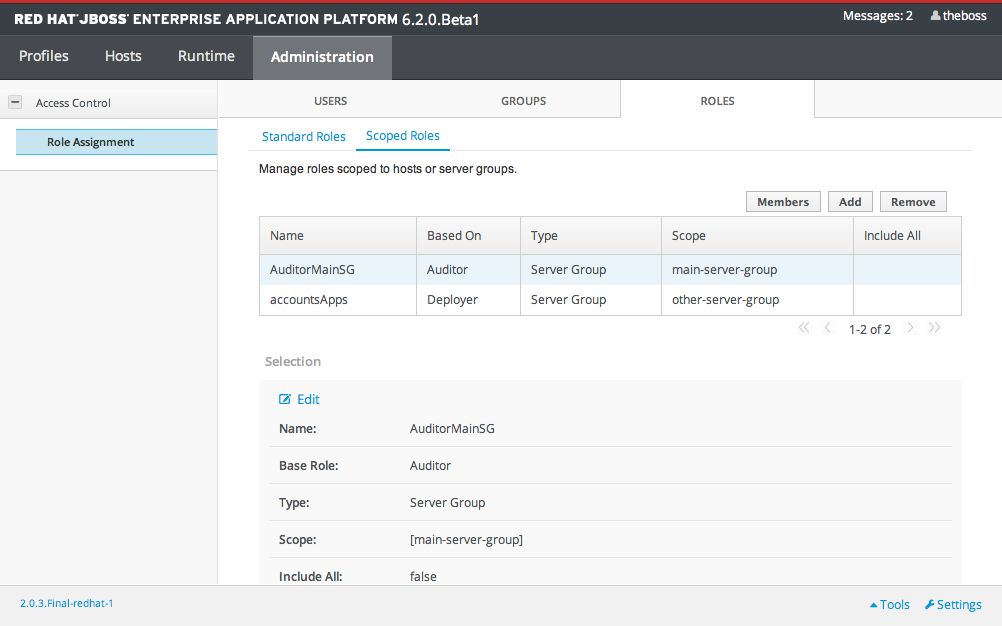Click the Remove button
The height and width of the screenshot is (626, 1002).
(912, 202)
